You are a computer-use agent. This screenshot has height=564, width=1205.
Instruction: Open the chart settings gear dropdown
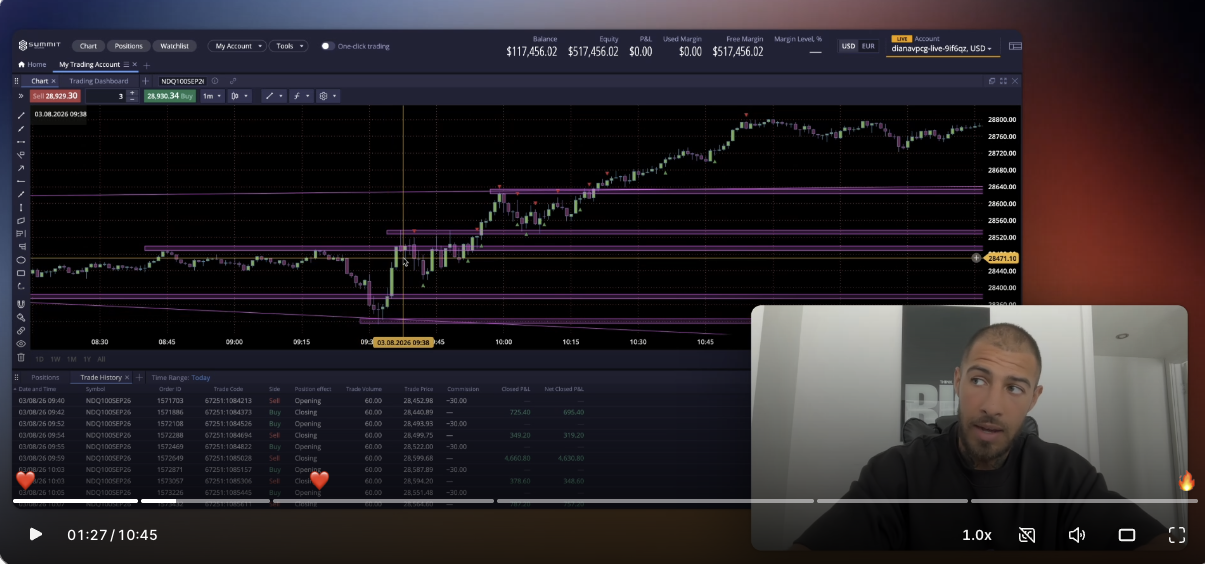pos(328,96)
